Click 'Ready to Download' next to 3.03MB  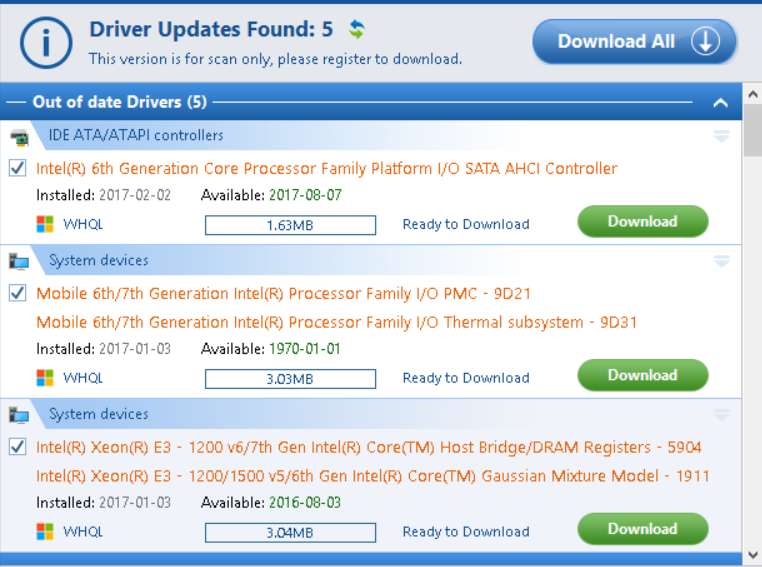tap(466, 378)
